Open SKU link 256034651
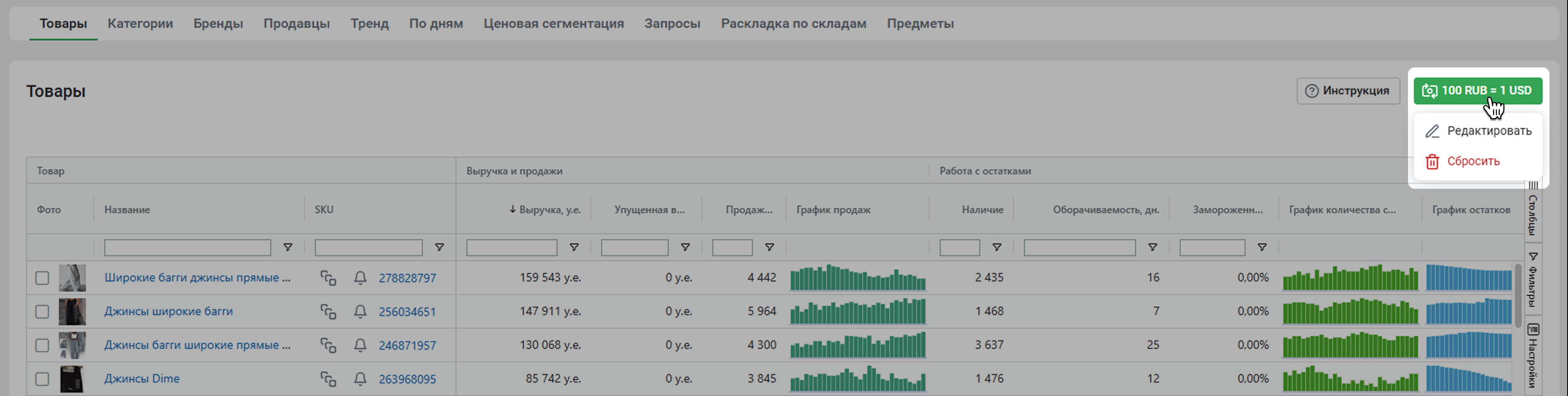This screenshot has width=1568, height=396. [407, 311]
